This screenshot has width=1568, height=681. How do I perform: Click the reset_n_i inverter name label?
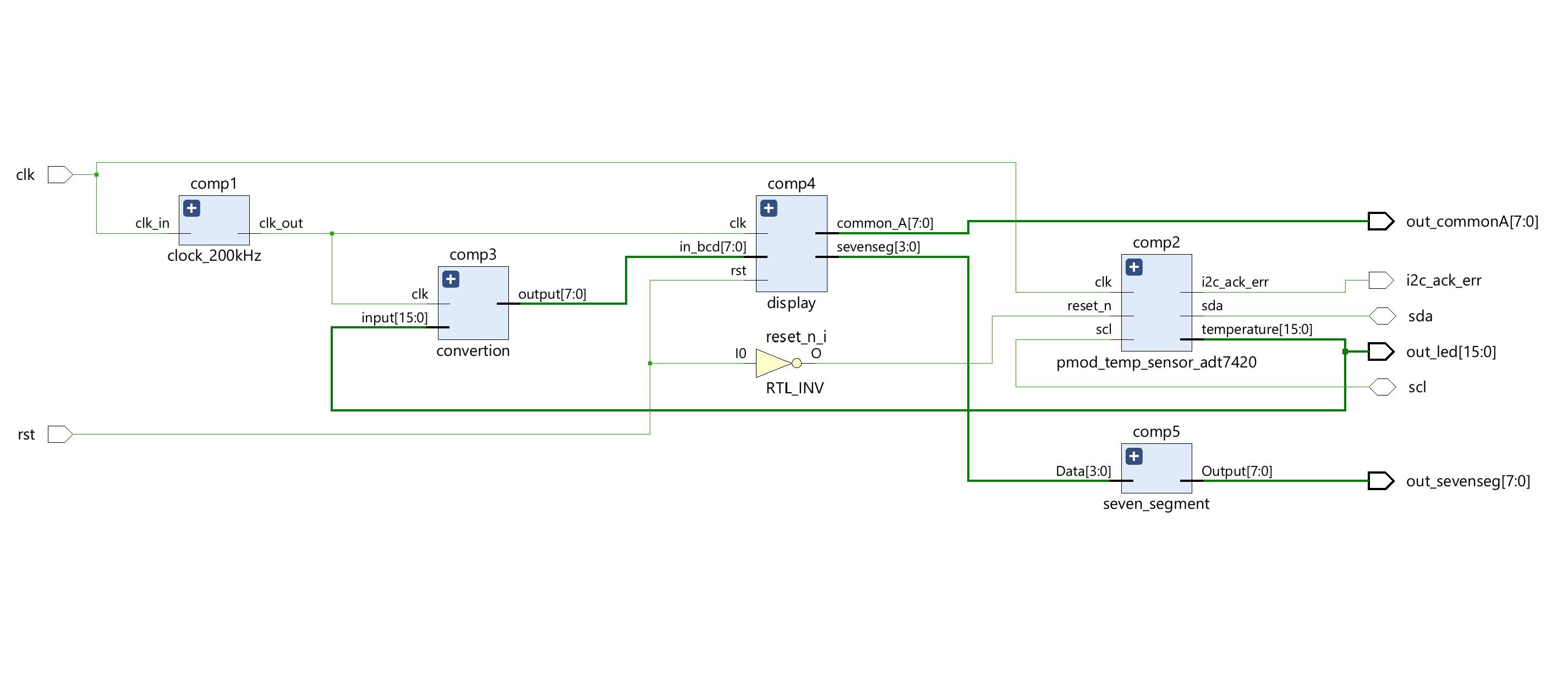(x=796, y=337)
